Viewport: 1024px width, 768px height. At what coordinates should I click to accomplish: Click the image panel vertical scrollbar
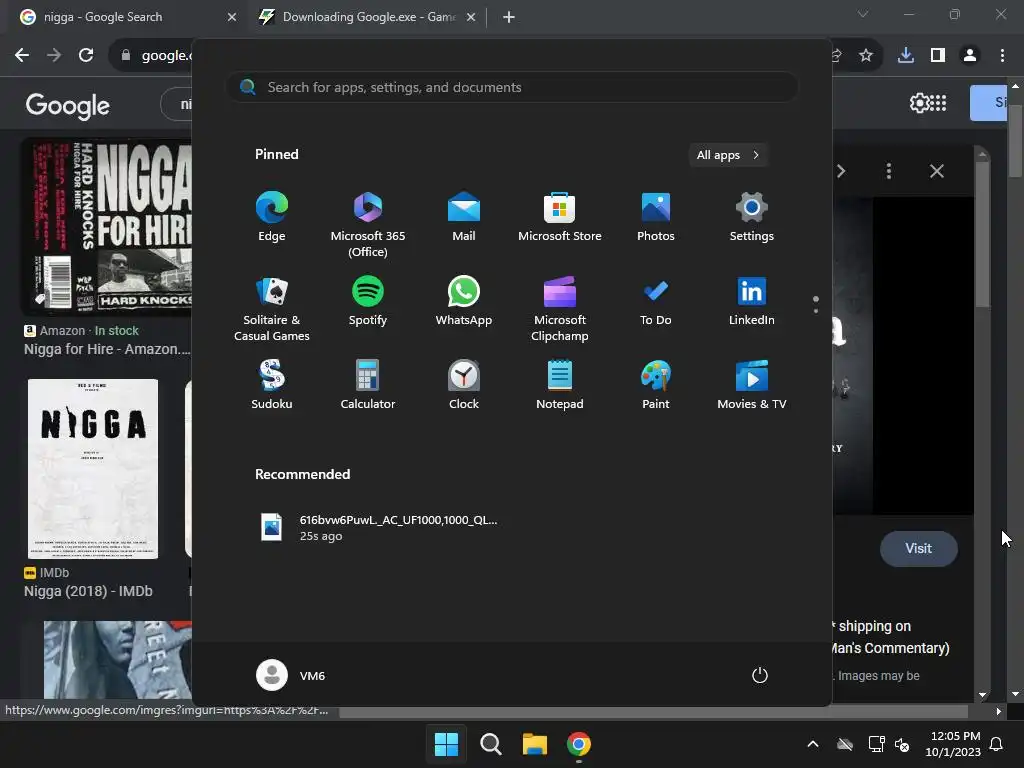(x=982, y=234)
